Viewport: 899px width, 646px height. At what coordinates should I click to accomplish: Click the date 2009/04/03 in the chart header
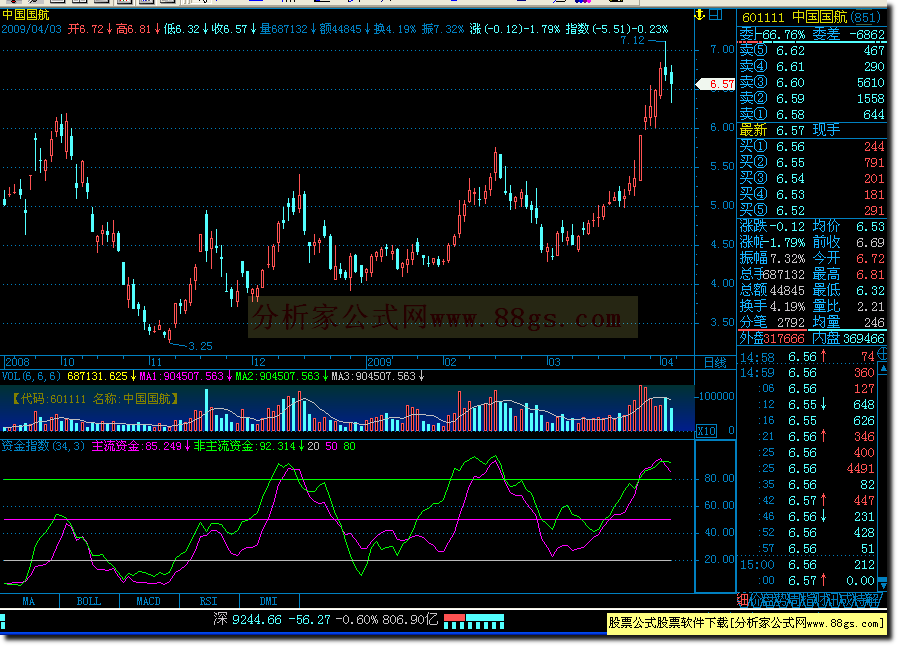pyautogui.click(x=32, y=29)
